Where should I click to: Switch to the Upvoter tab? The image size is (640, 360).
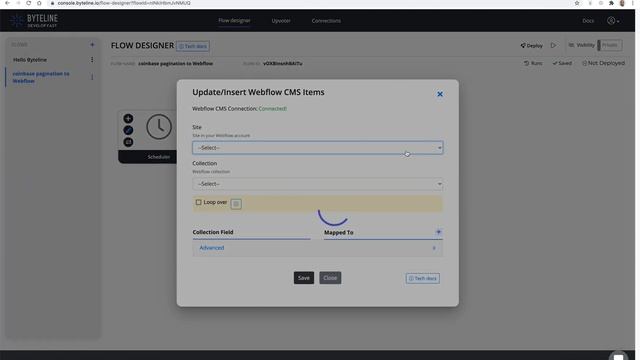(x=281, y=21)
